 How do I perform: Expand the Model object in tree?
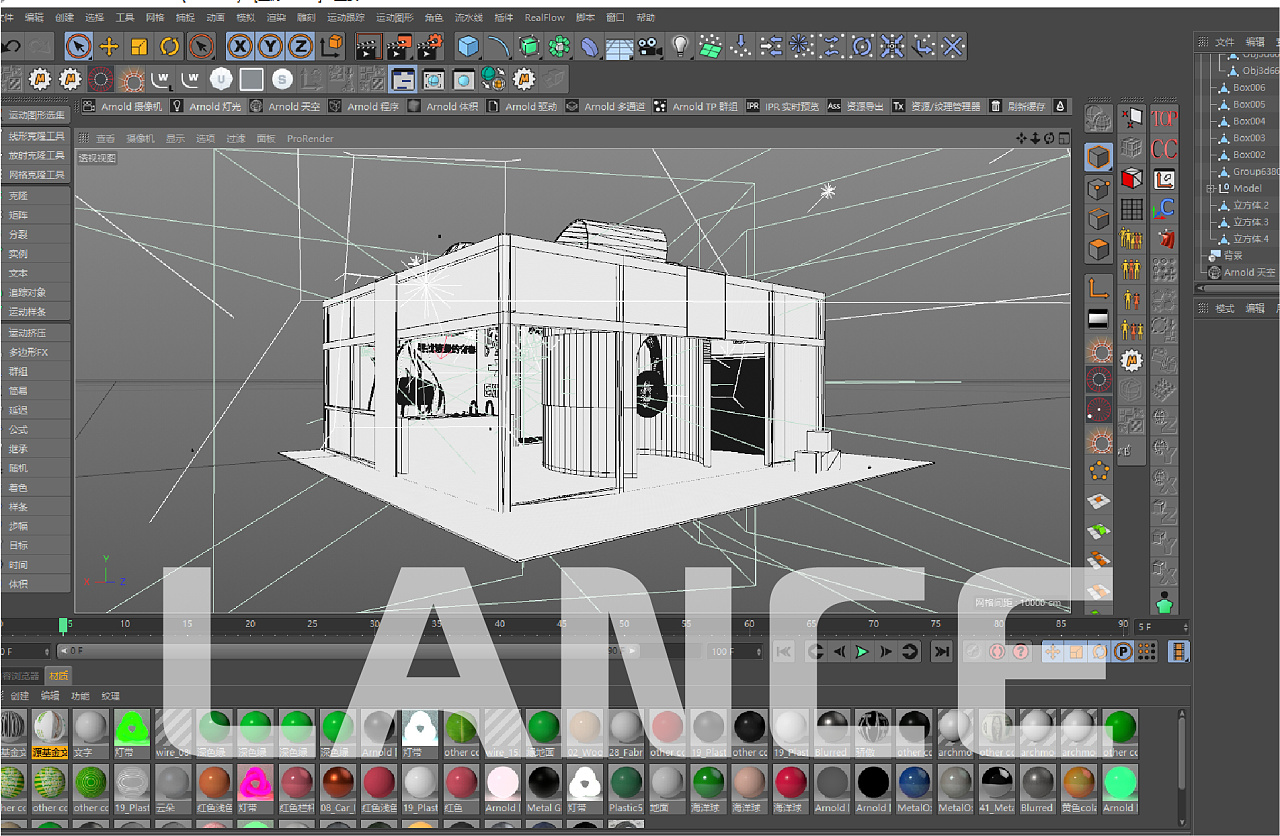click(x=1211, y=188)
